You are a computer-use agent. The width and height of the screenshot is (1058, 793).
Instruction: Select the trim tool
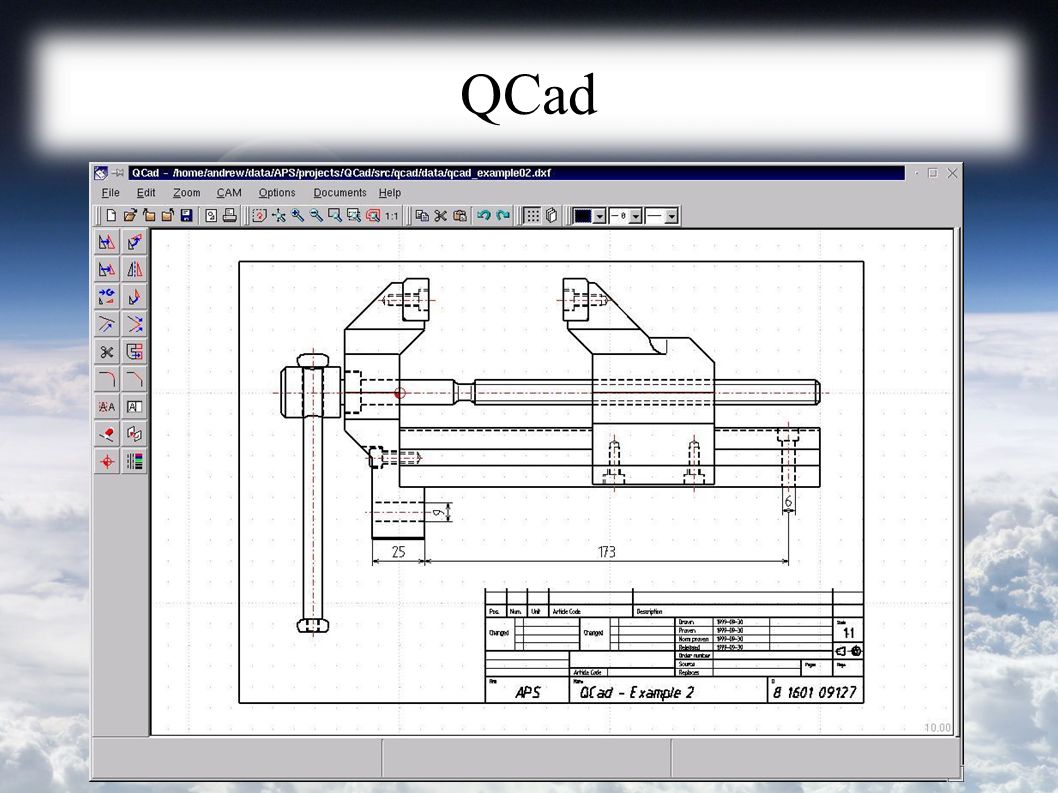107,324
